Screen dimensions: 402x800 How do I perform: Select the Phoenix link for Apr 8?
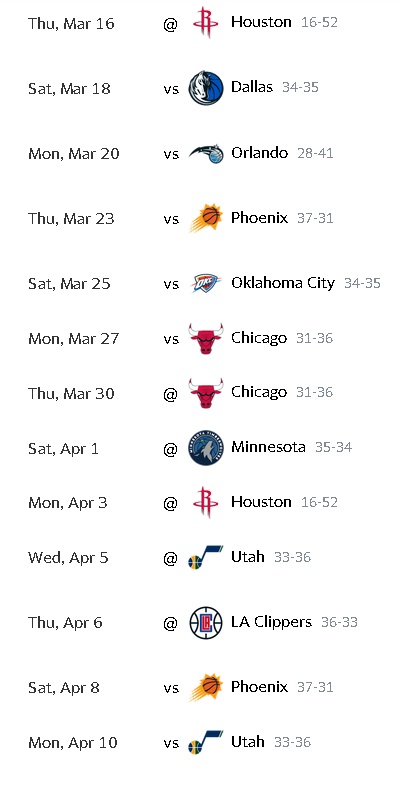point(259,687)
